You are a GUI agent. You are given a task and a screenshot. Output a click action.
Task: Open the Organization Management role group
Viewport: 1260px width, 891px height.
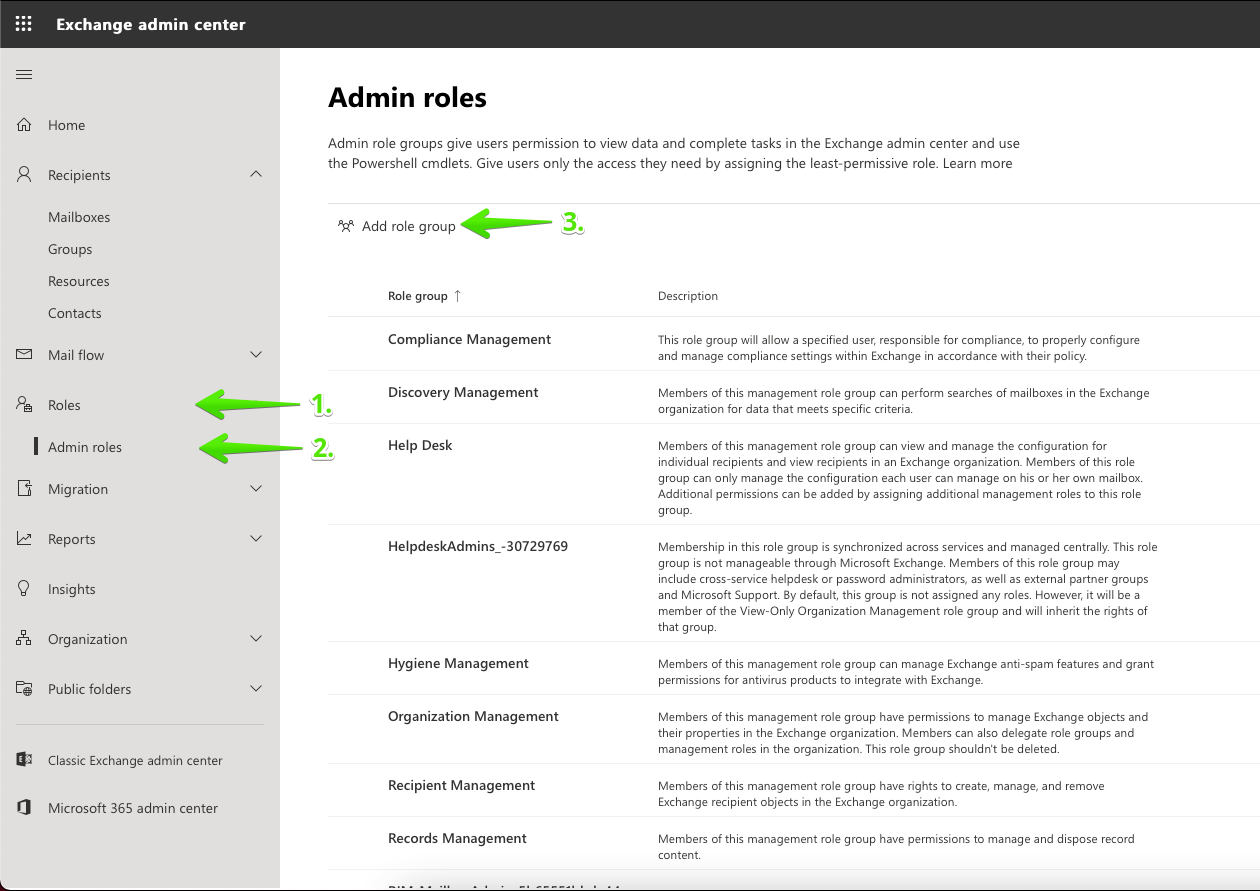coord(473,716)
